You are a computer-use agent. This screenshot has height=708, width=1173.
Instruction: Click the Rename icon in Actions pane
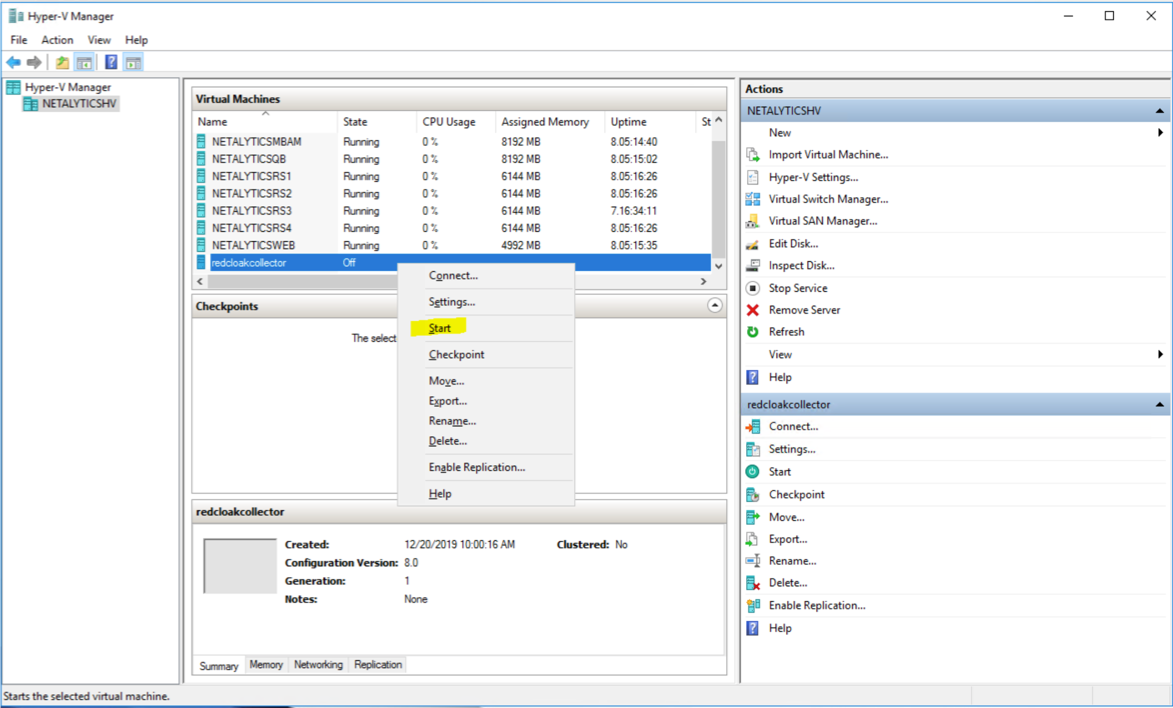[753, 561]
